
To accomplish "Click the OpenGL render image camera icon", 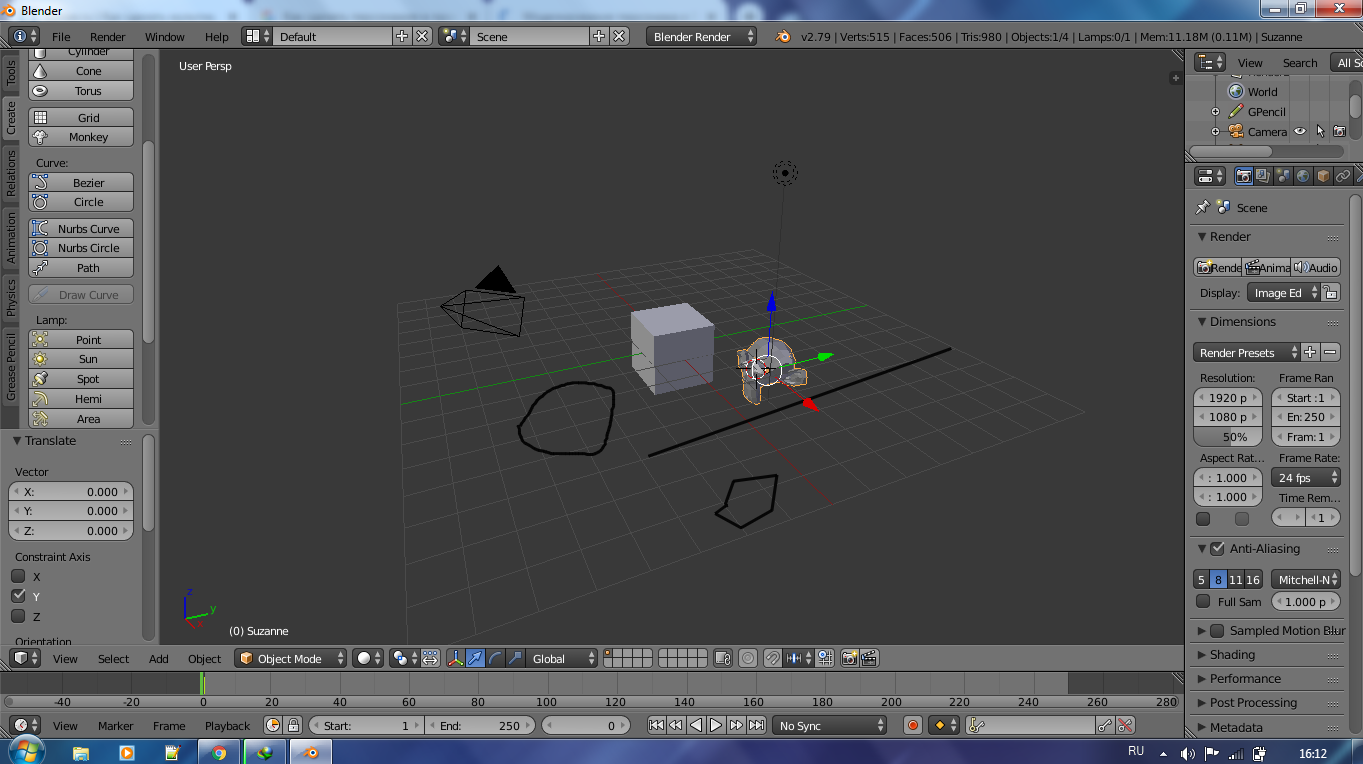I will tap(849, 658).
